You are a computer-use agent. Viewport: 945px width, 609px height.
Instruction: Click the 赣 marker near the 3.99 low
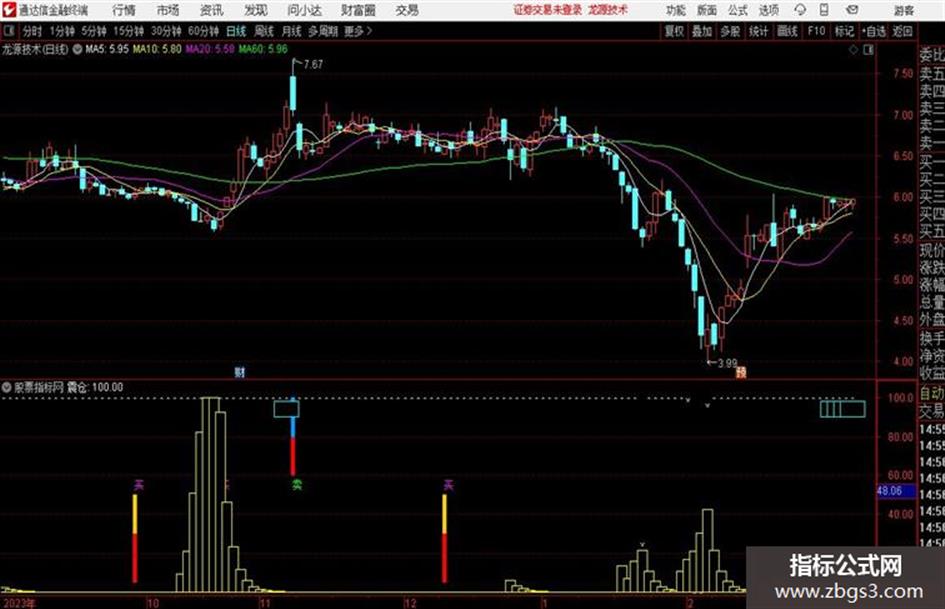(x=741, y=372)
